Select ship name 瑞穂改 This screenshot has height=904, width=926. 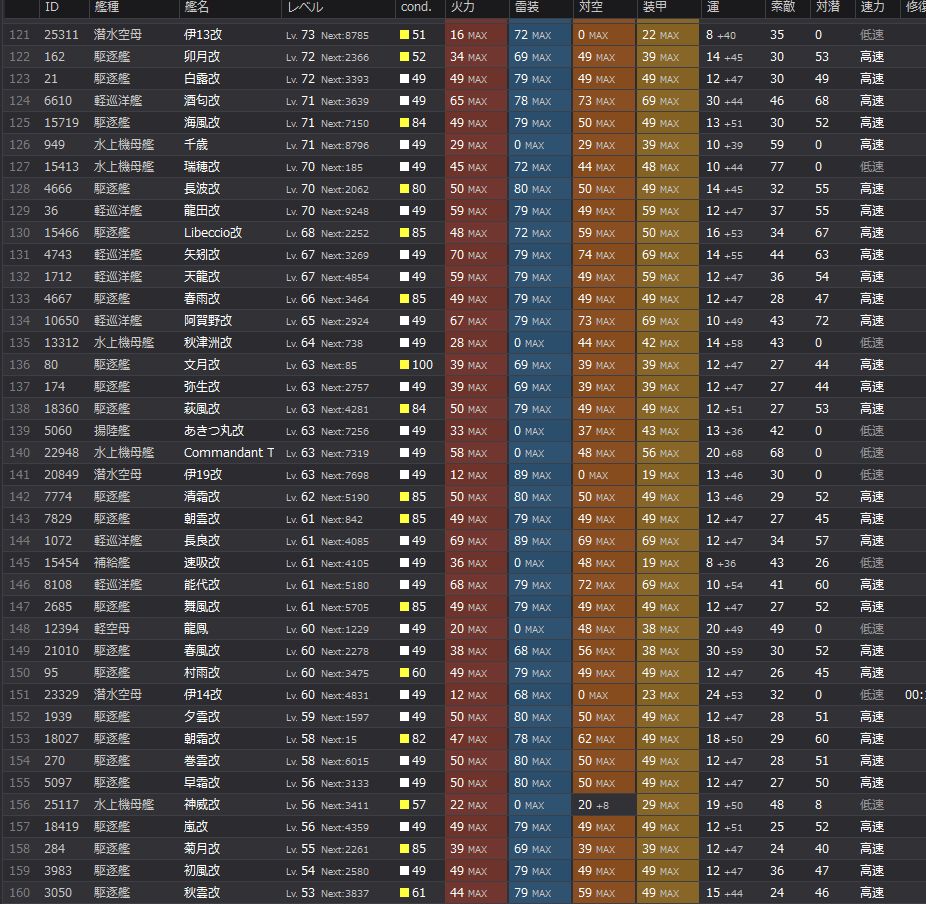202,167
